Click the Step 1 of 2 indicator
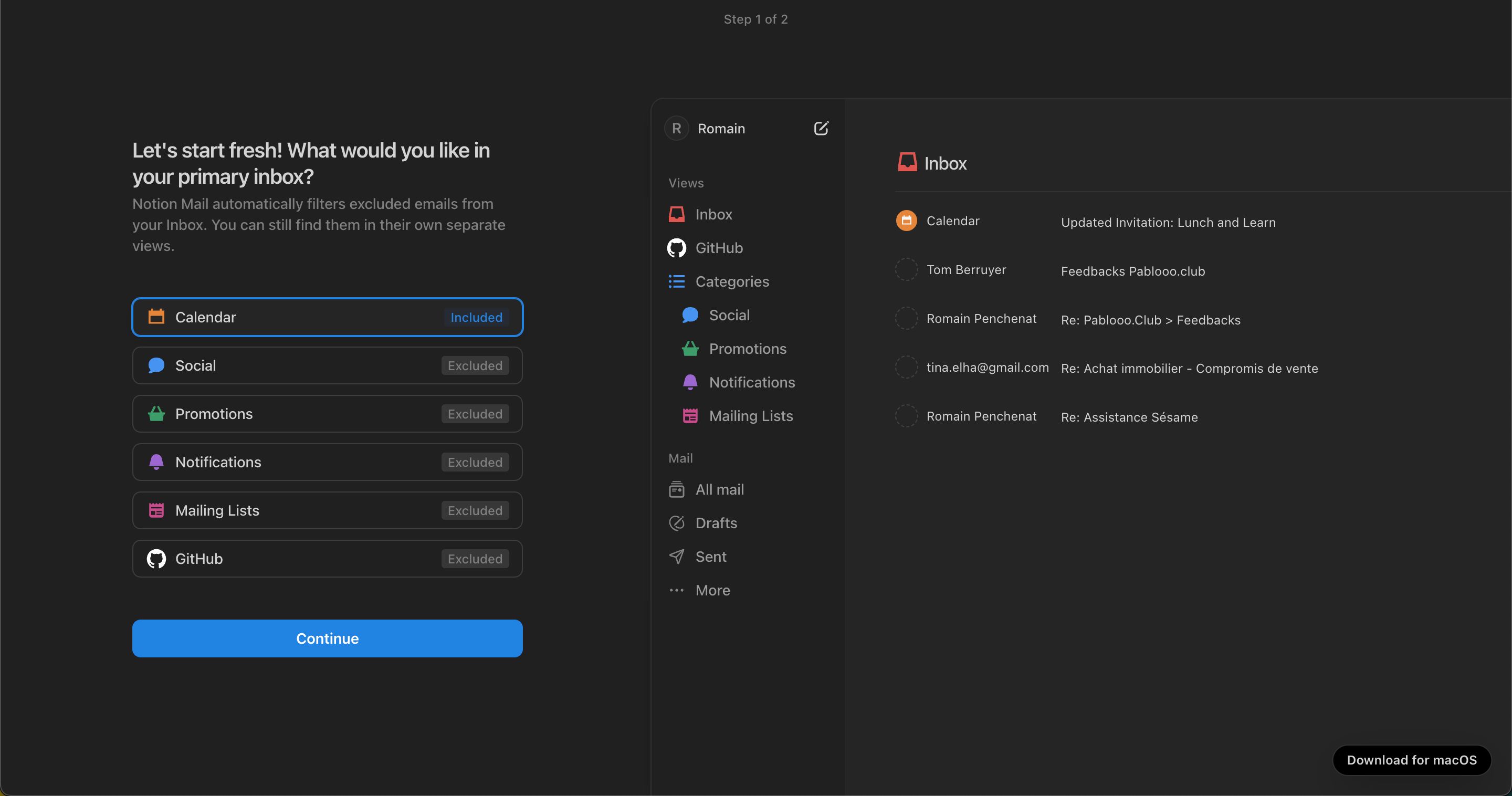 tap(755, 19)
